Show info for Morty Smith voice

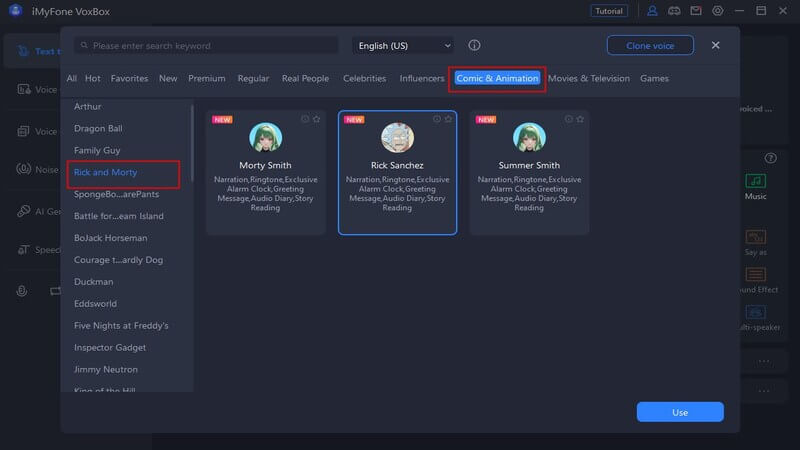click(305, 119)
